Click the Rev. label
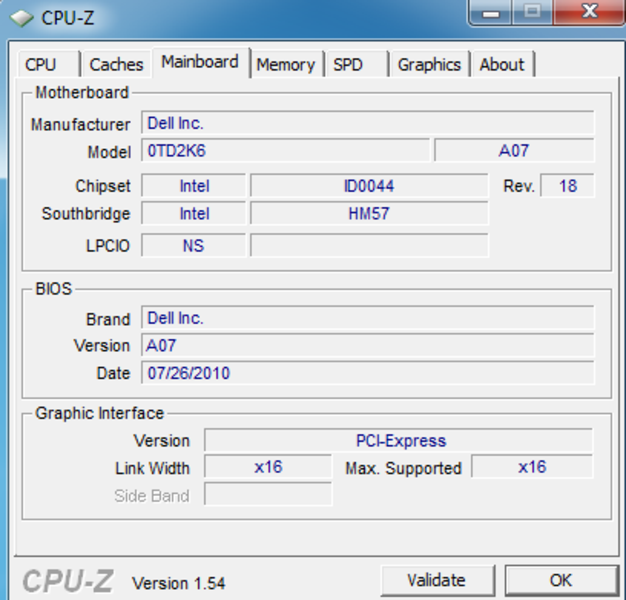Screen dimensions: 626x600 tap(519, 186)
